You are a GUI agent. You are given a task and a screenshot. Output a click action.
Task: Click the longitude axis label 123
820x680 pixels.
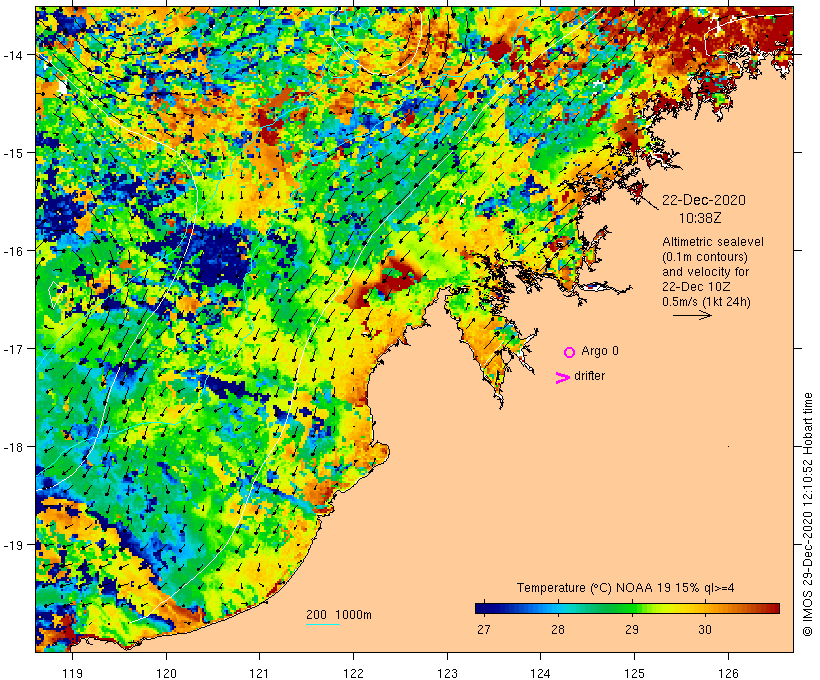(447, 673)
